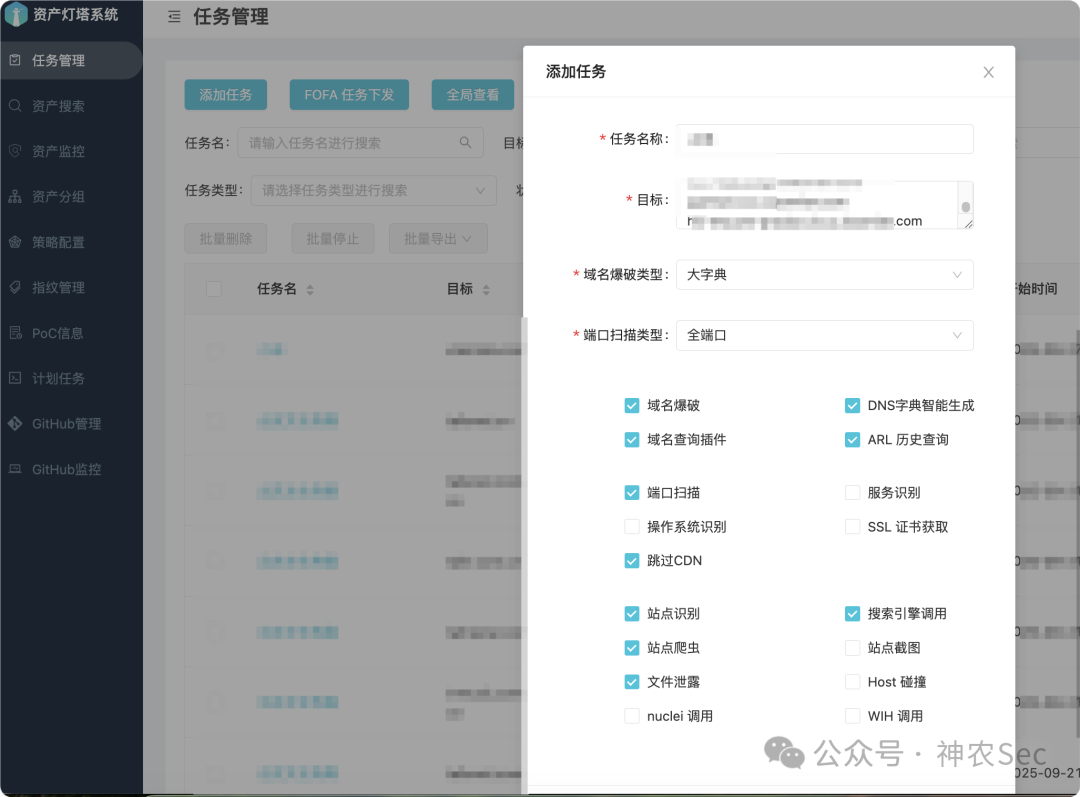This screenshot has height=797, width=1080.
Task: Click inside the 任务名称 input field
Action: 824,138
